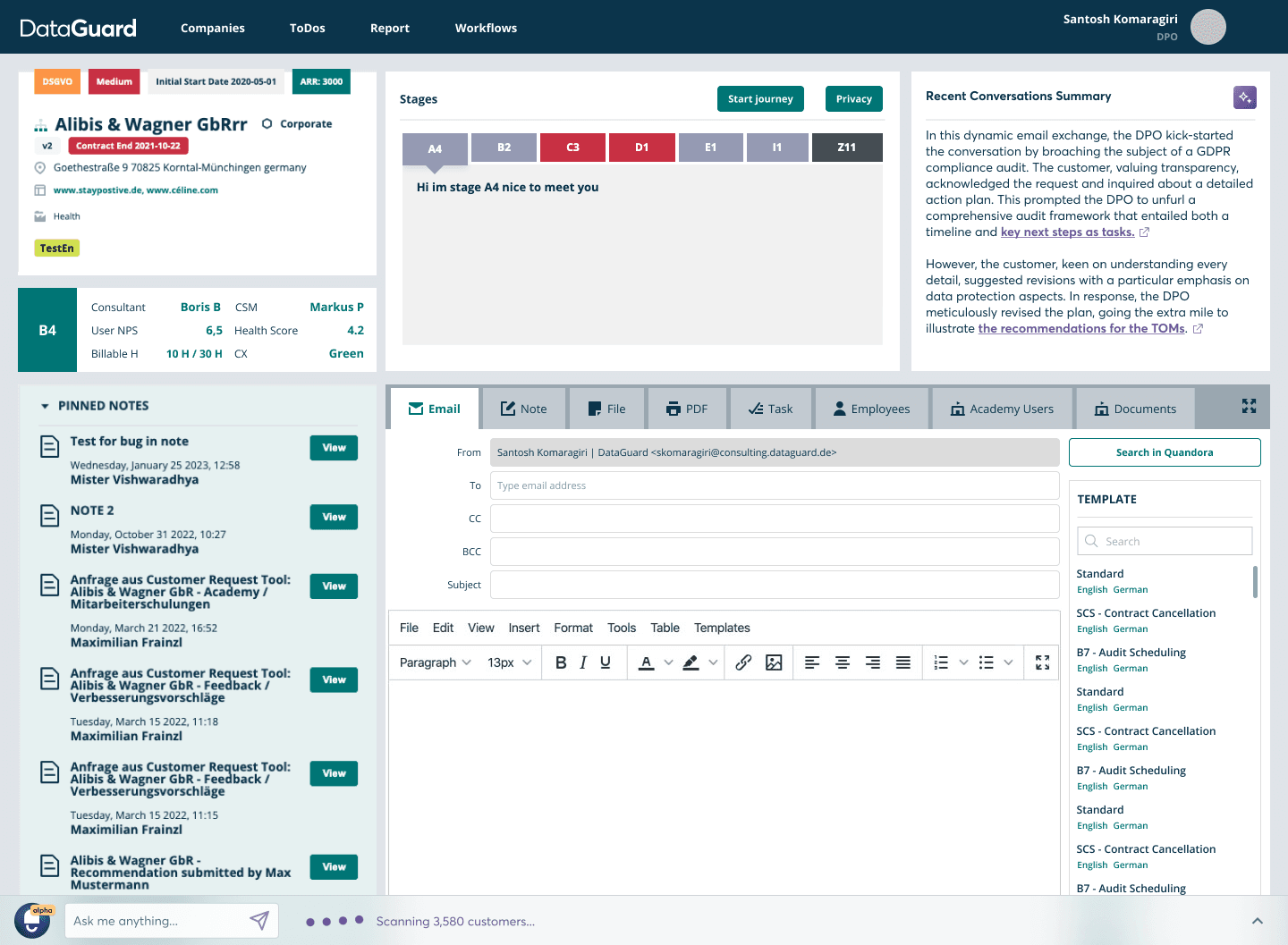This screenshot has height=945, width=1288.
Task: Click the DataGuard logo
Action: coord(78,28)
